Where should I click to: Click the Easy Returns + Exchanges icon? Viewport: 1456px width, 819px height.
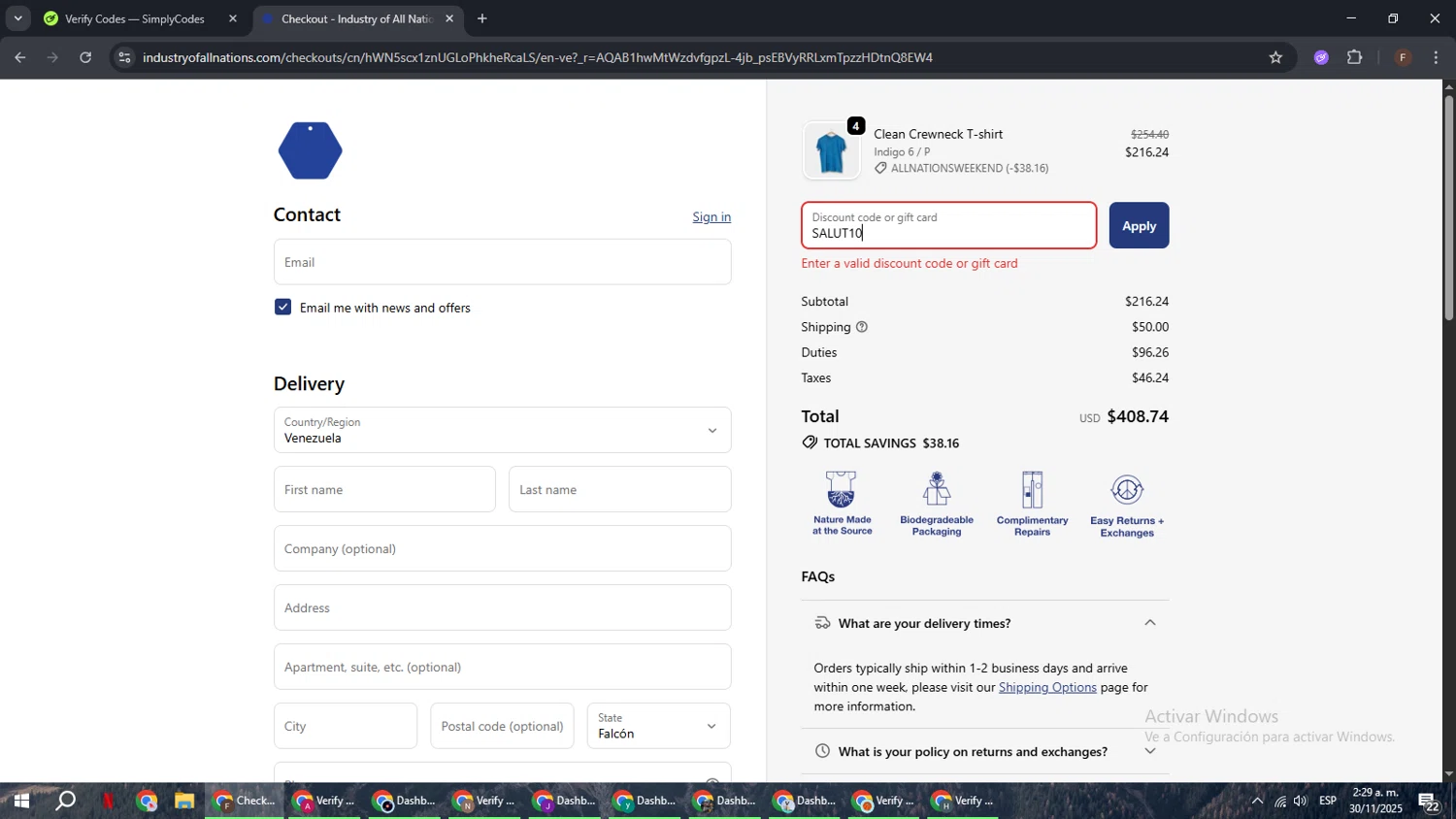pos(1127,505)
